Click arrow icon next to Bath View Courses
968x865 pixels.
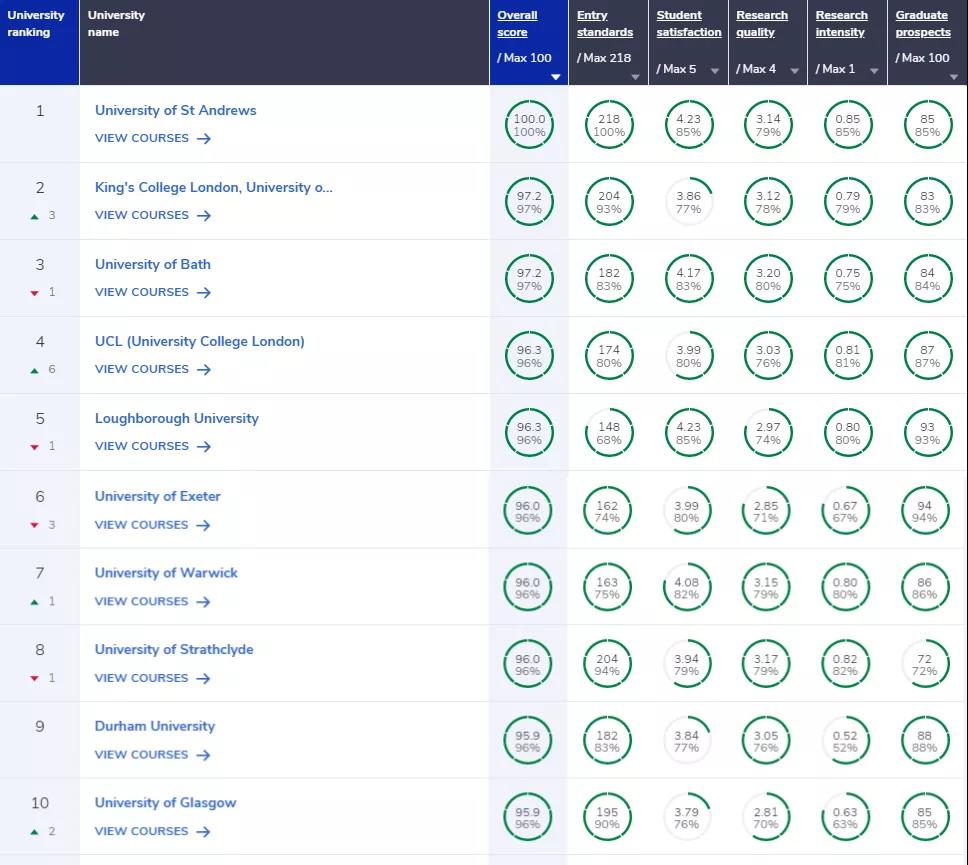coord(204,293)
